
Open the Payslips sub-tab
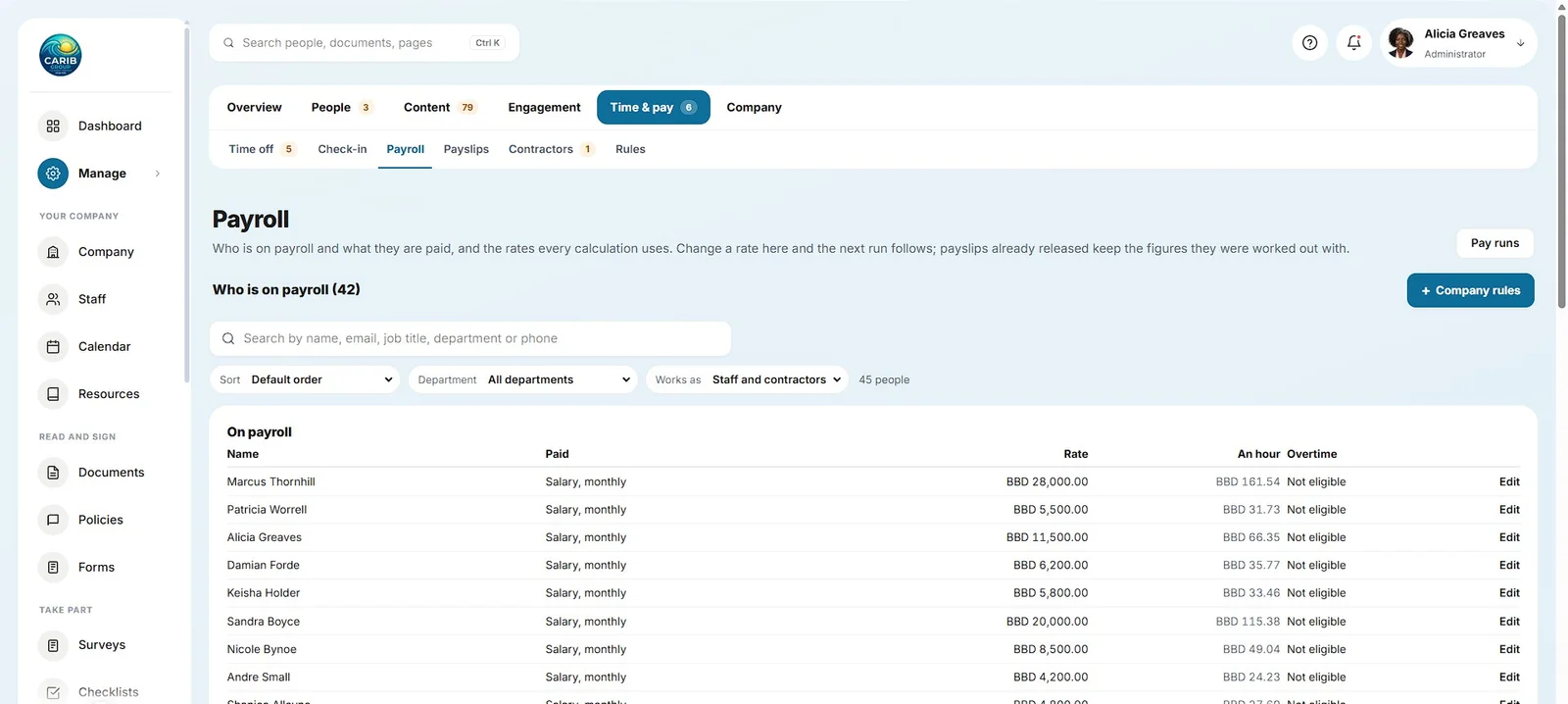point(465,149)
